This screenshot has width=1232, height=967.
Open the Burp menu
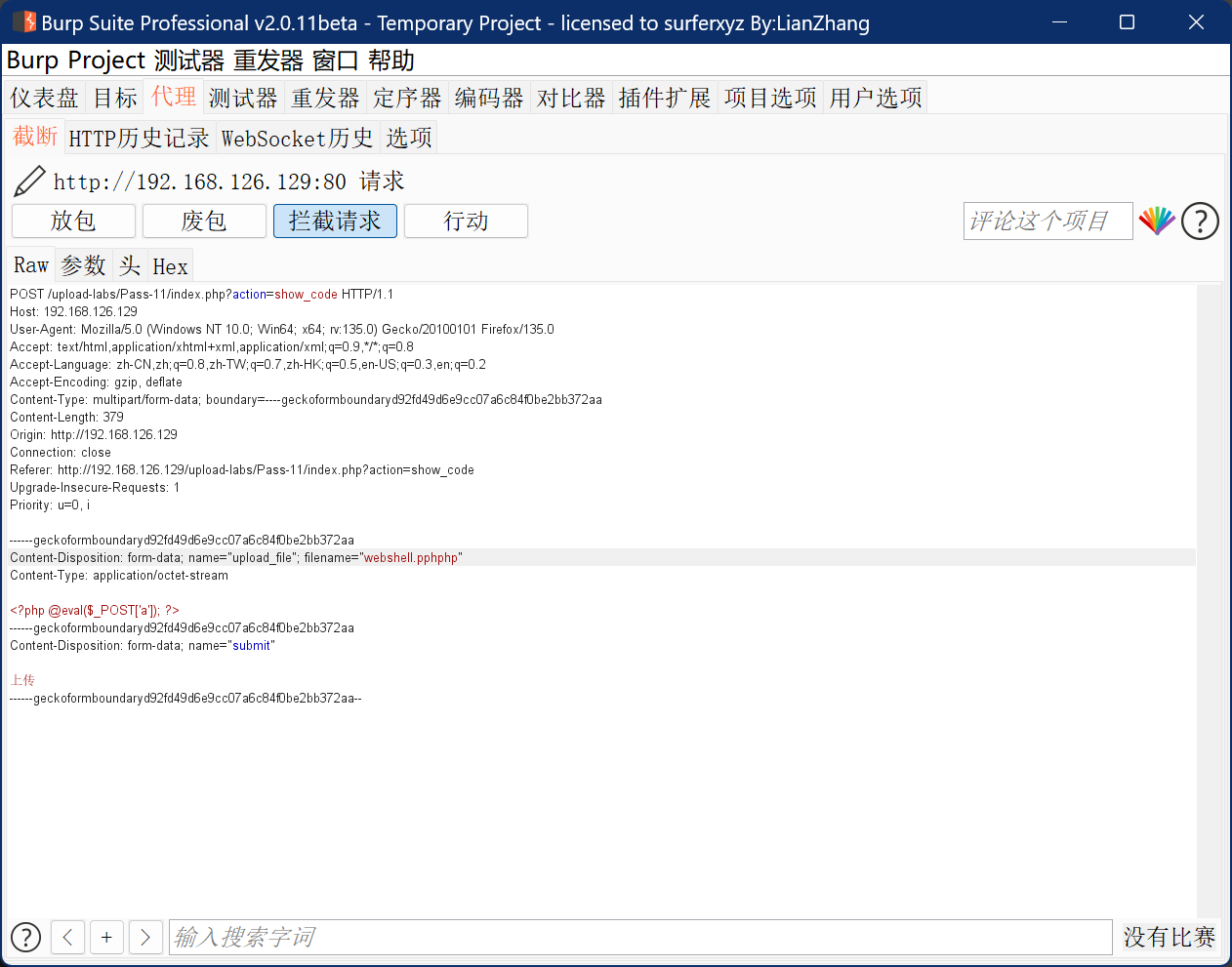[x=32, y=60]
